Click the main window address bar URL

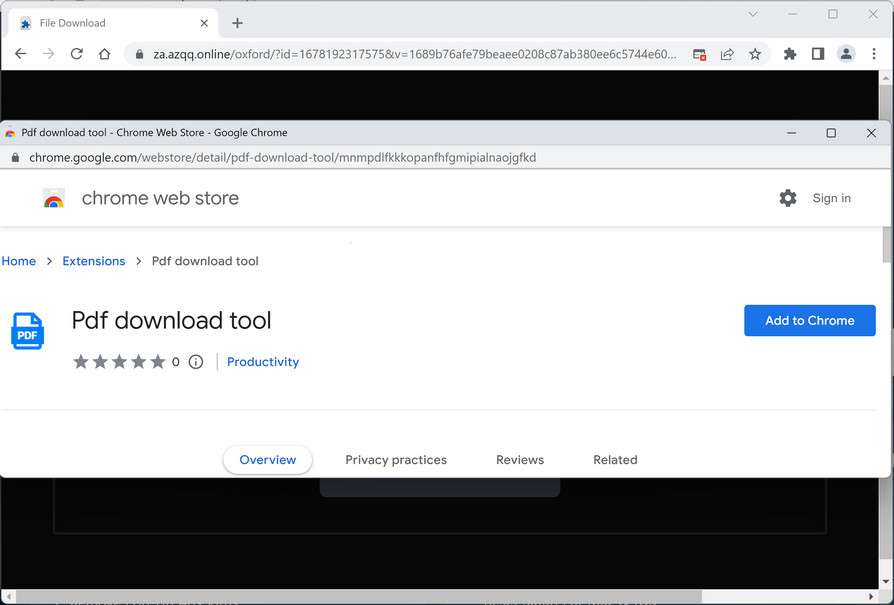tap(415, 54)
